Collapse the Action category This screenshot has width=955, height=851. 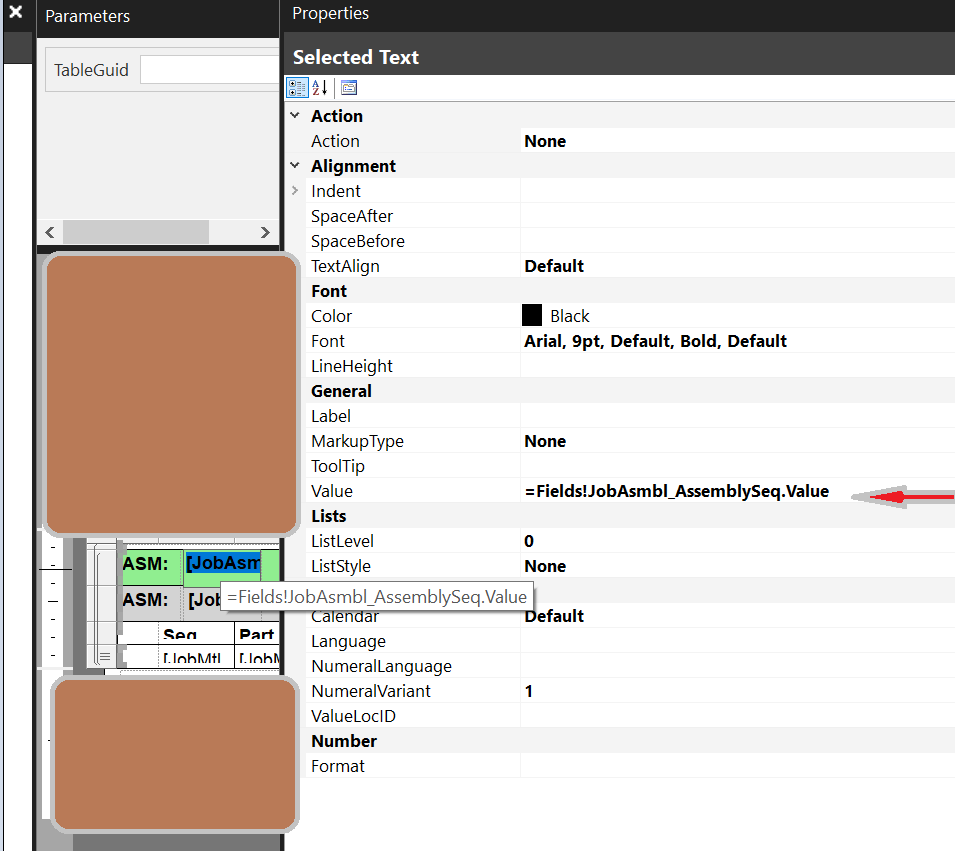coord(295,116)
